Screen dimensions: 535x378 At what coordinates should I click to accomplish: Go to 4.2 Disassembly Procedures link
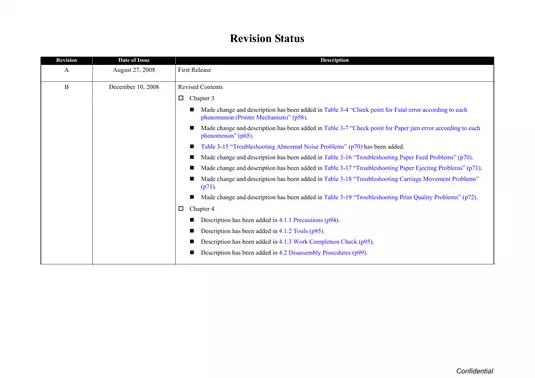click(x=323, y=253)
